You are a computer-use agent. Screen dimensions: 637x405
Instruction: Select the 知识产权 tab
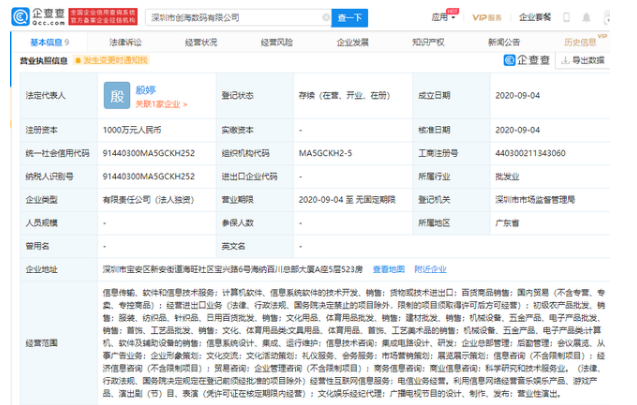click(x=428, y=42)
